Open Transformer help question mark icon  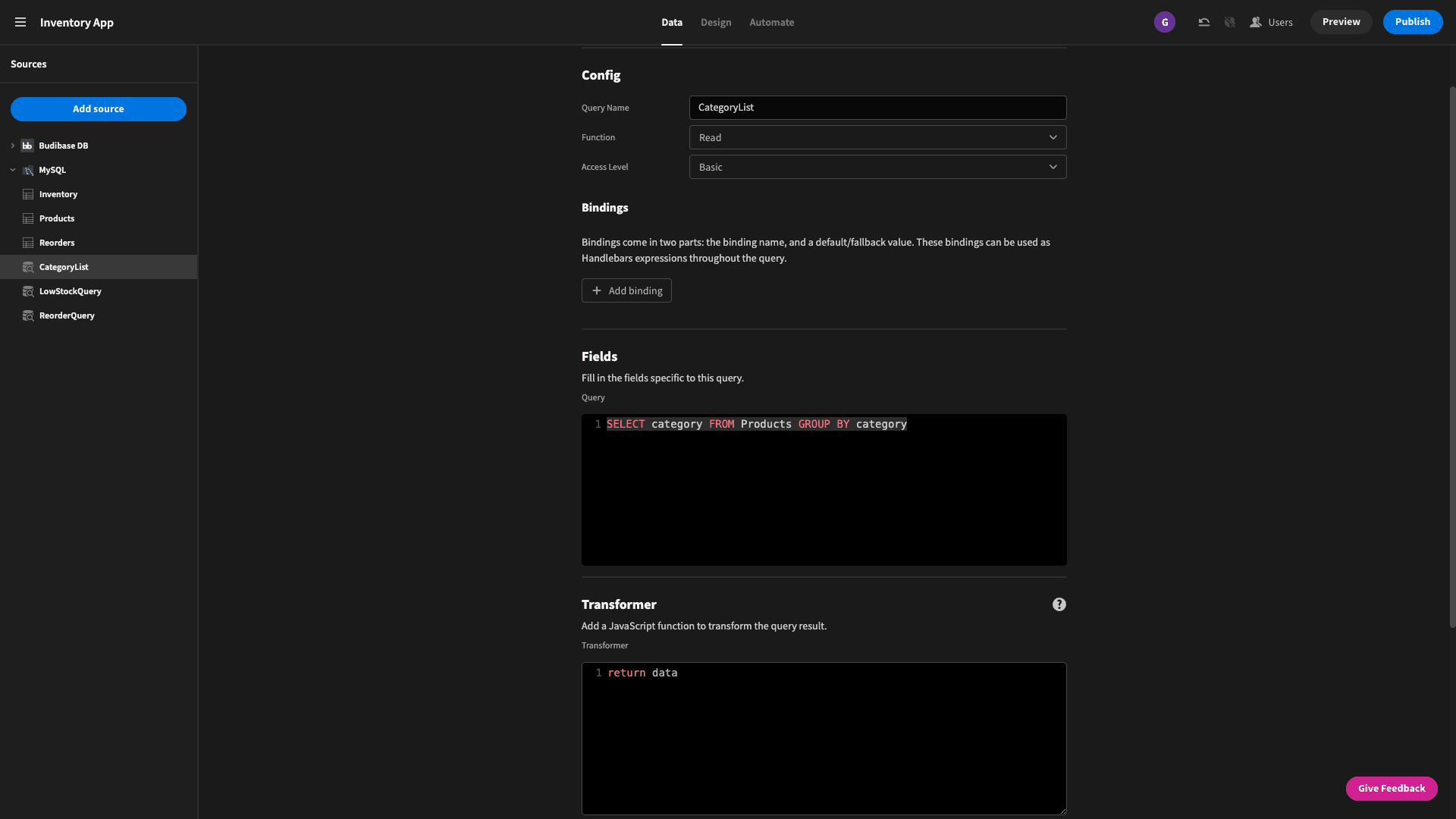click(x=1059, y=604)
